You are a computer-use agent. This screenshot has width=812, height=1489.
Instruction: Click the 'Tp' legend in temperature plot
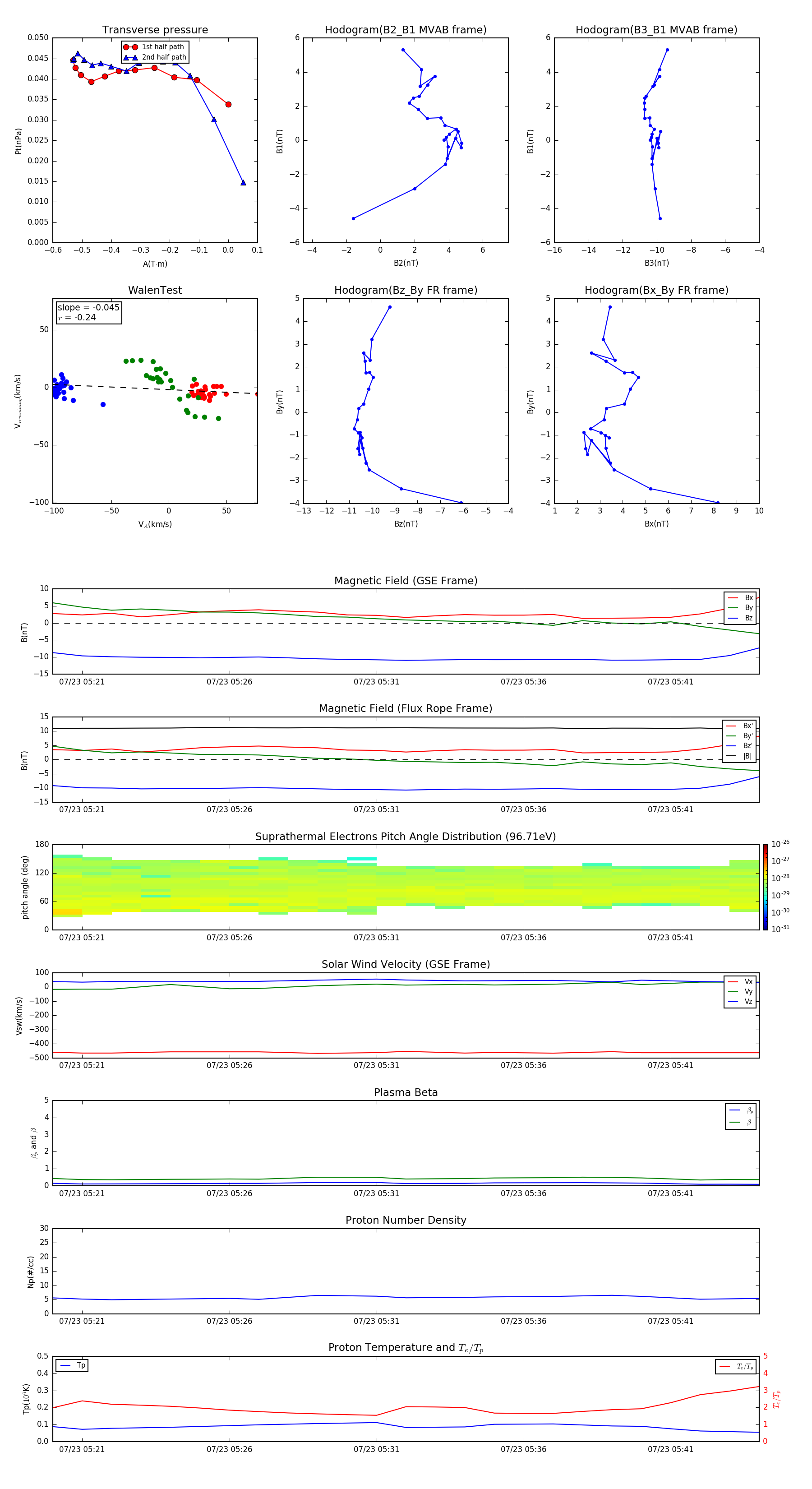tap(72, 1365)
